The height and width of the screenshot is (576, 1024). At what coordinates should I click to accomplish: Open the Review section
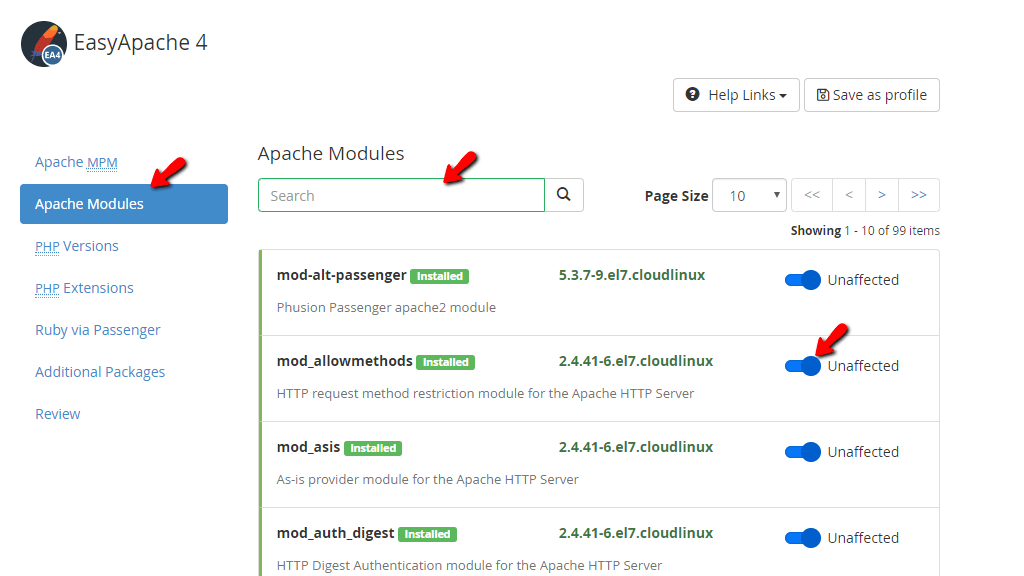58,414
